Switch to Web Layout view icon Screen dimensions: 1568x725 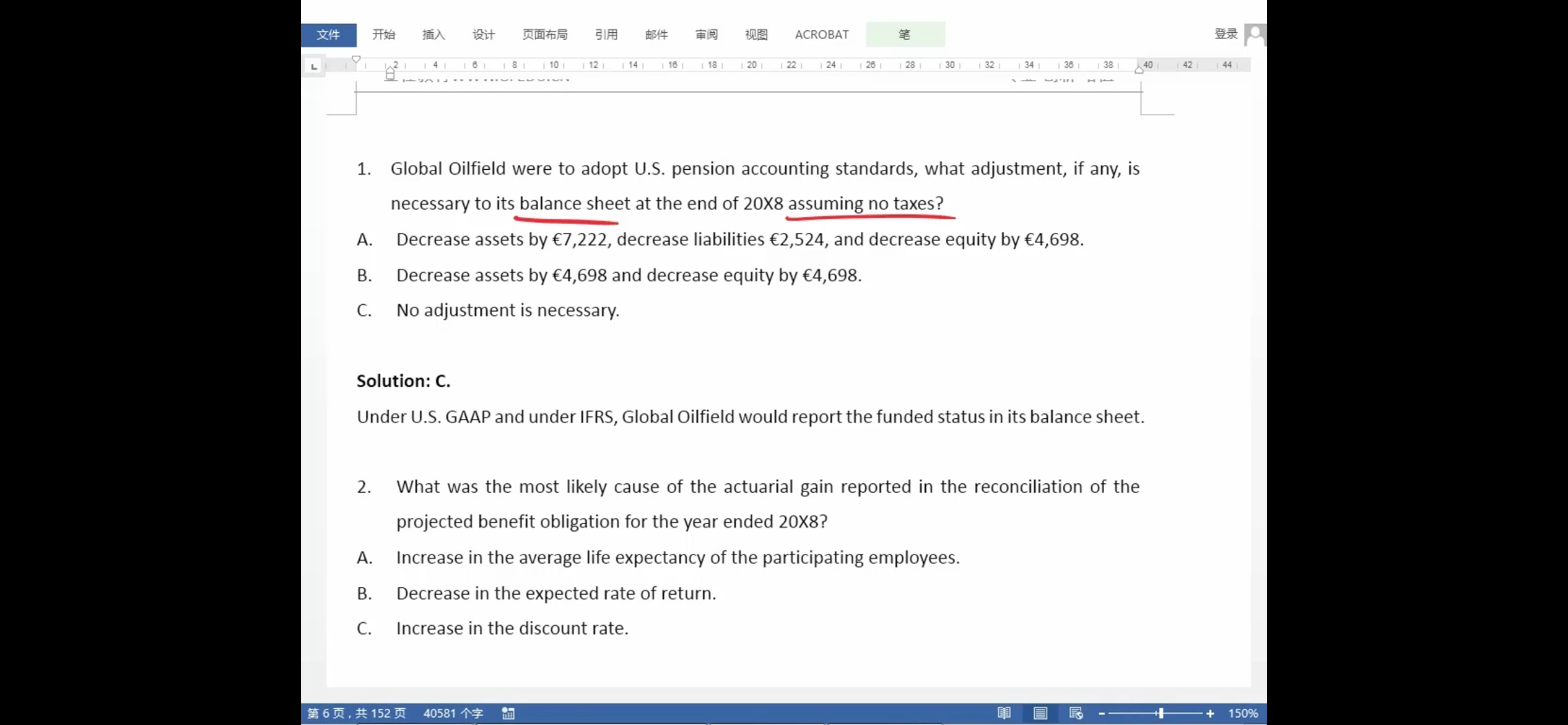pos(1076,713)
